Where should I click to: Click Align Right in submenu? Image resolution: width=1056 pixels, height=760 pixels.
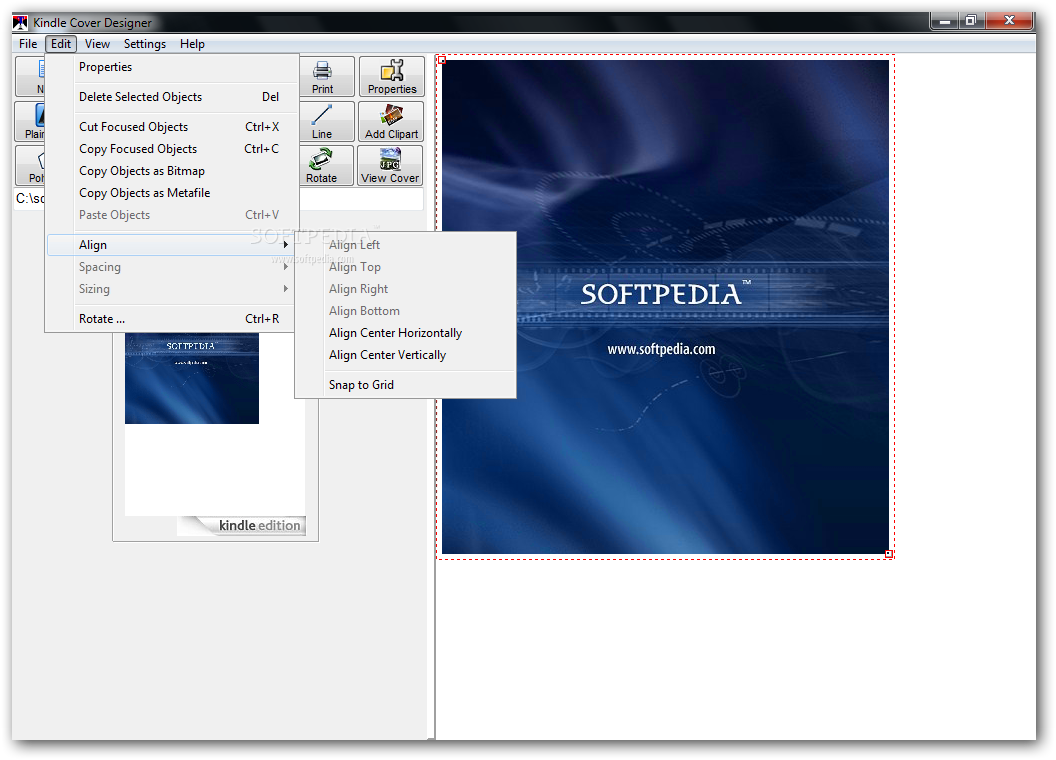[x=405, y=289]
